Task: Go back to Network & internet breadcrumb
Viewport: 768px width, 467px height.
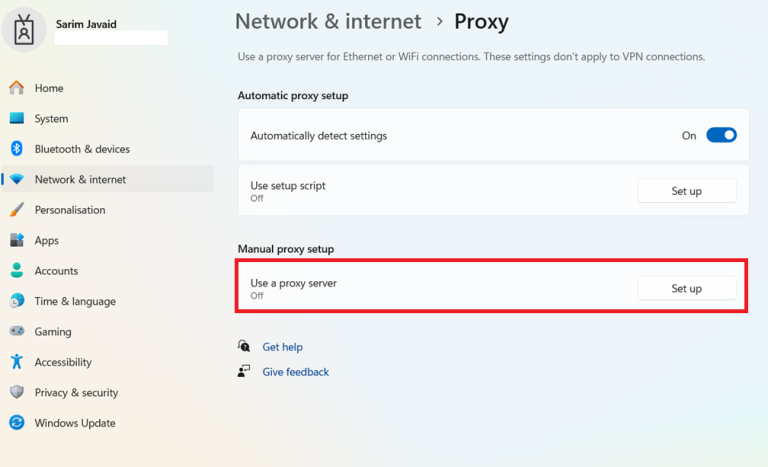Action: (328, 22)
